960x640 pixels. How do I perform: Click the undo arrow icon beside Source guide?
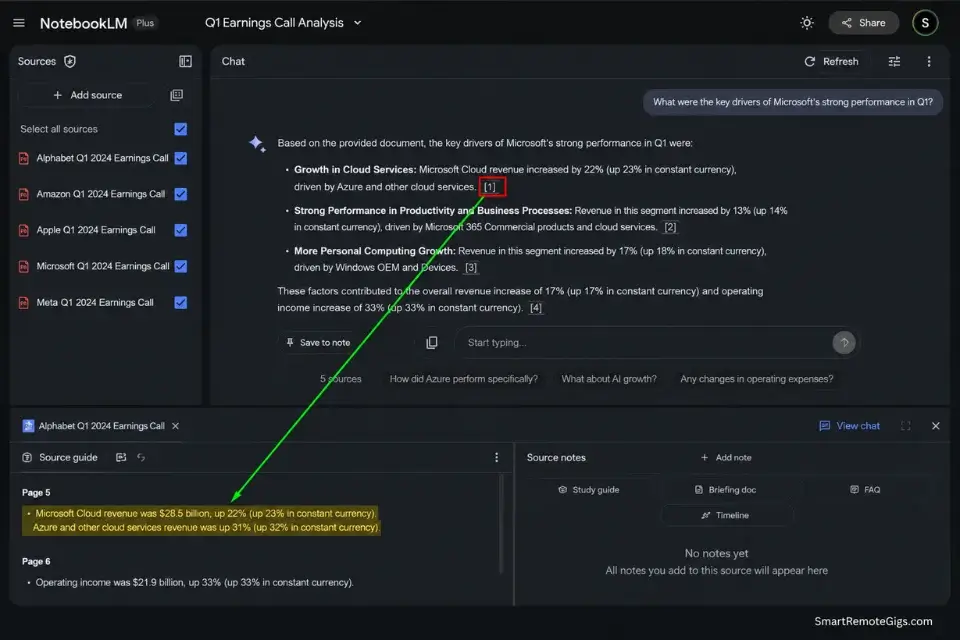(x=141, y=457)
